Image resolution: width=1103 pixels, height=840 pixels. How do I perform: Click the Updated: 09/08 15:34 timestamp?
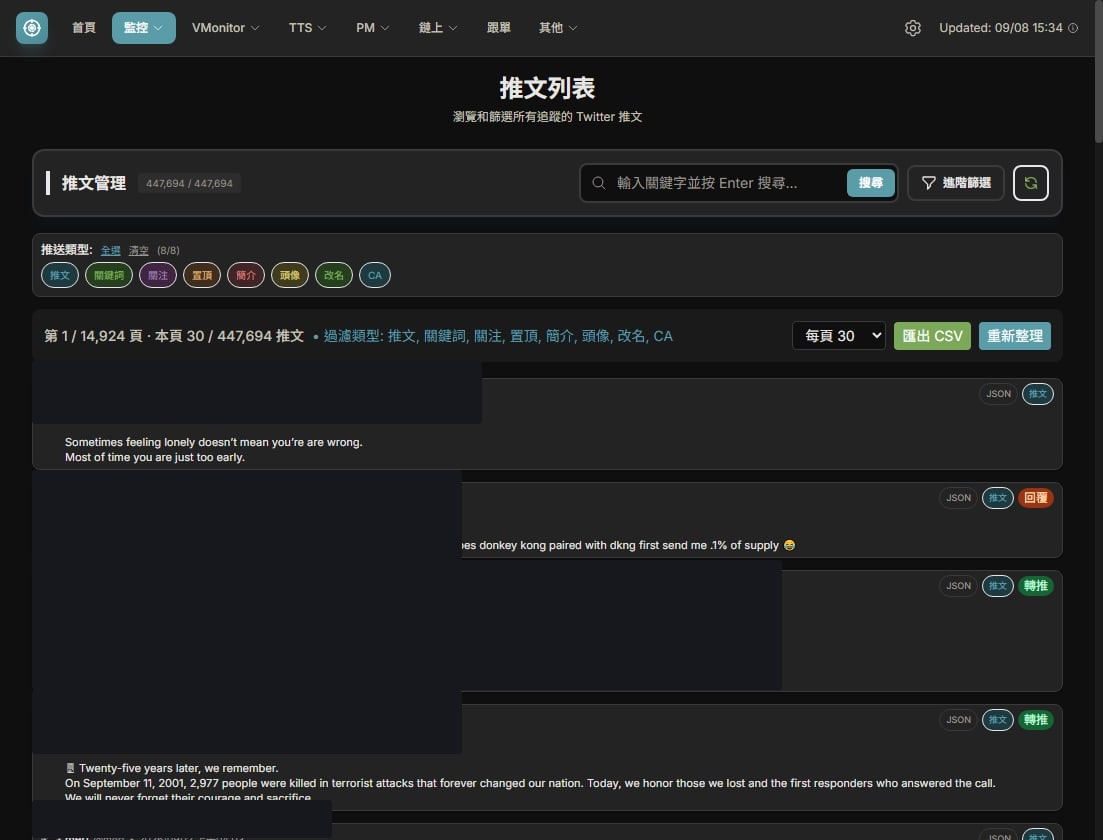click(x=1000, y=28)
